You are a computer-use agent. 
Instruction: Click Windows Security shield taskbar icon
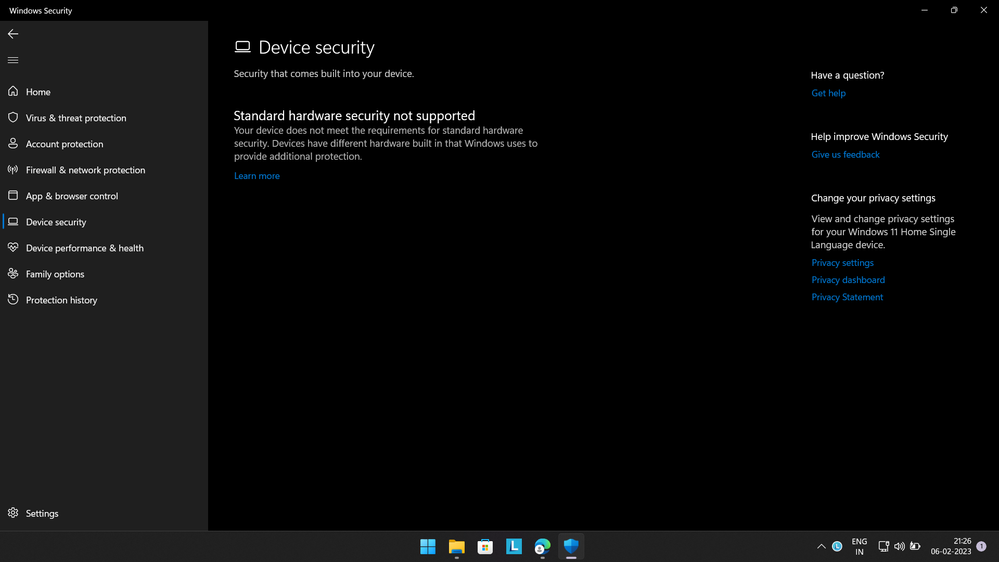click(x=571, y=546)
